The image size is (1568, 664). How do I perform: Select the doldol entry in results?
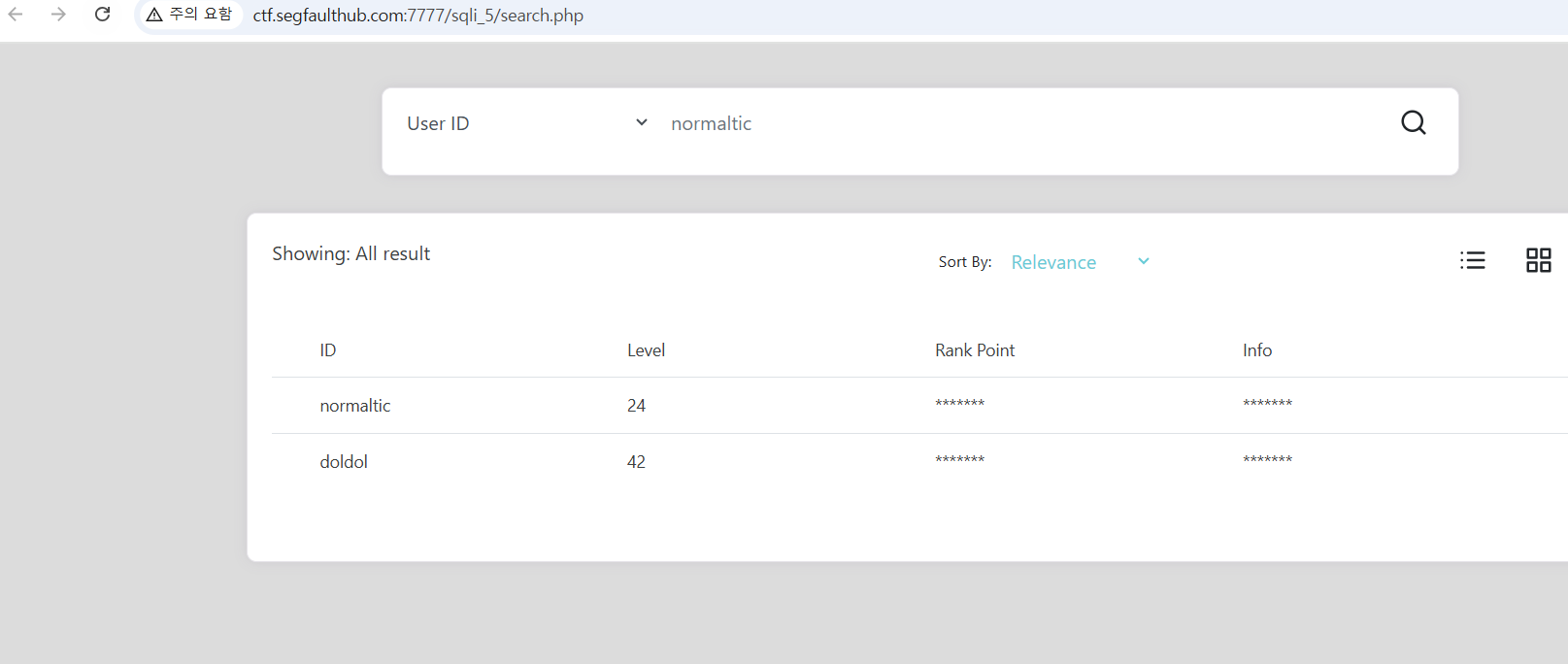pos(344,462)
